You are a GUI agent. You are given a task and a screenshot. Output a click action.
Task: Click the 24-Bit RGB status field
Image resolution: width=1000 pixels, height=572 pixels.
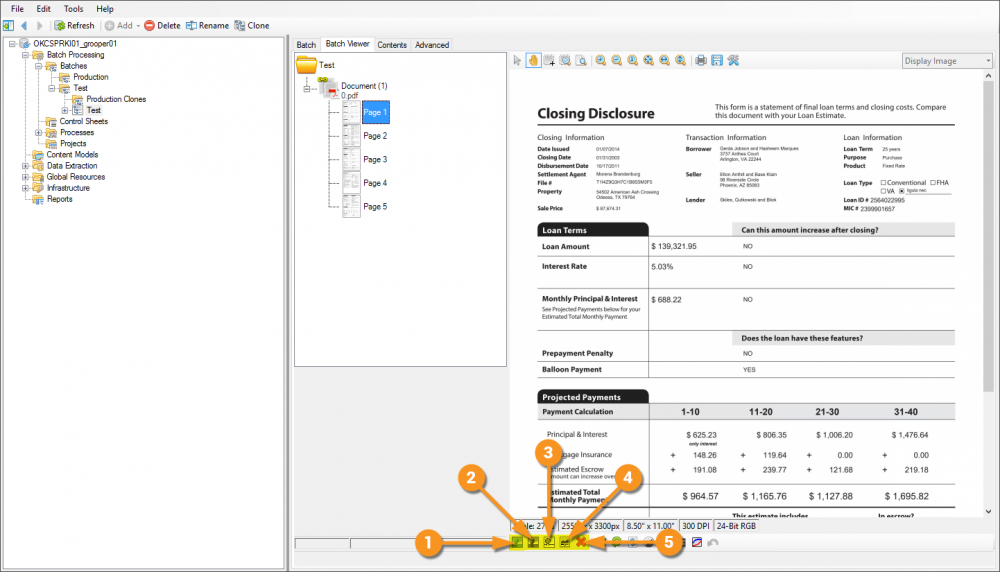736,526
